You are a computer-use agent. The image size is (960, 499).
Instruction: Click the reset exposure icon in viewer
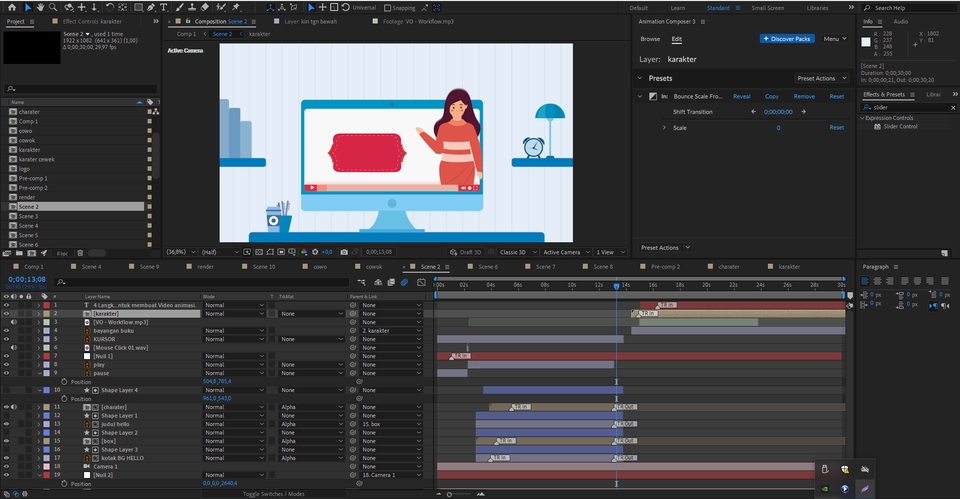click(315, 252)
